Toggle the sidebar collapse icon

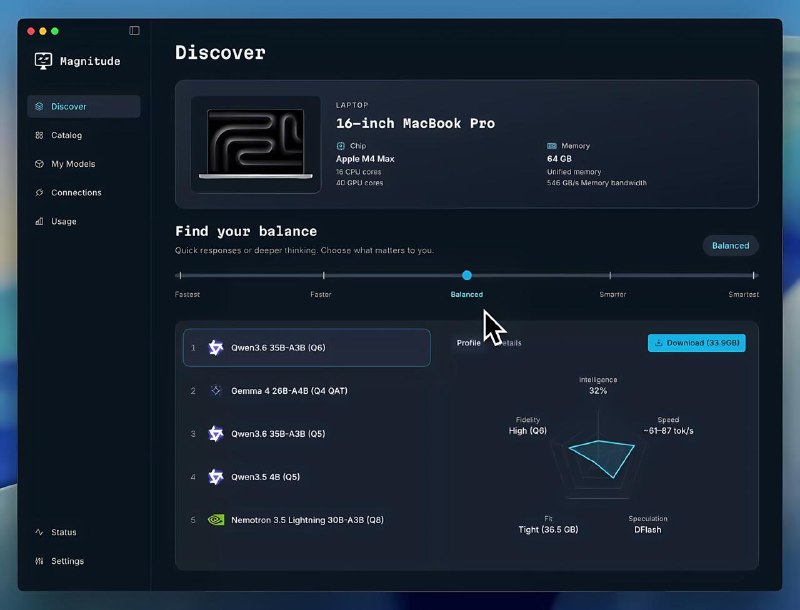[x=134, y=31]
